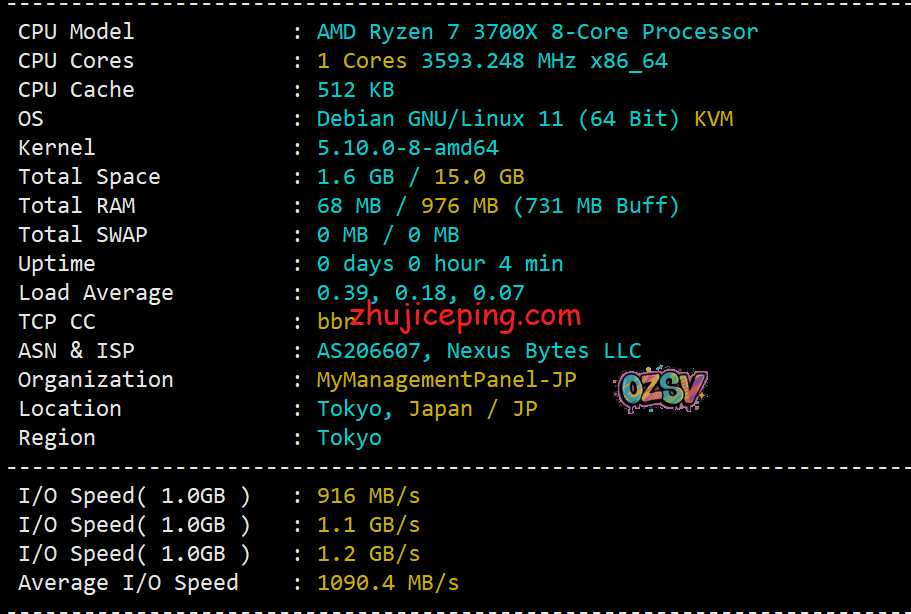This screenshot has width=911, height=614.
Task: Click the CPU Cores label
Action: 76,61
